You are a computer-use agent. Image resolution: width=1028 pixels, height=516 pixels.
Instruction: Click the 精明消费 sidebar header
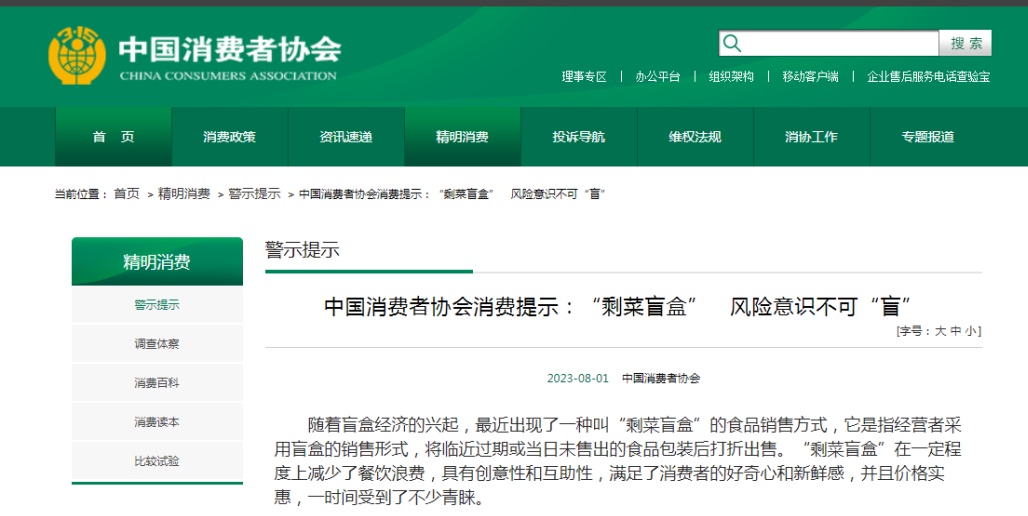tap(157, 262)
